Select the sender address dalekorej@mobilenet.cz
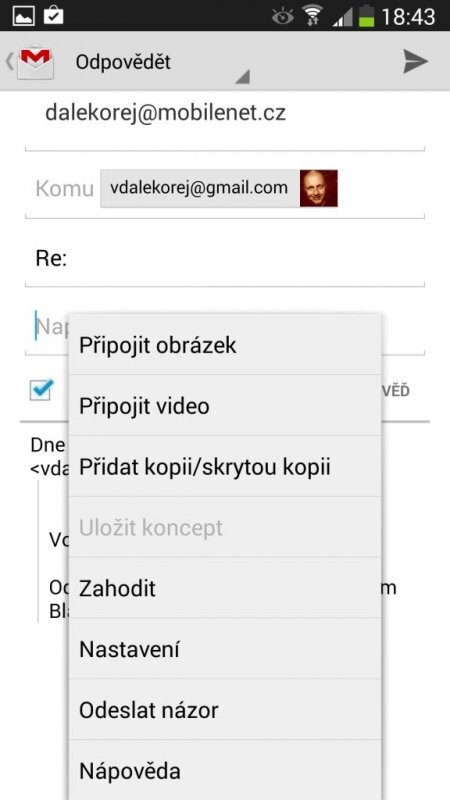The height and width of the screenshot is (800, 450). point(165,113)
